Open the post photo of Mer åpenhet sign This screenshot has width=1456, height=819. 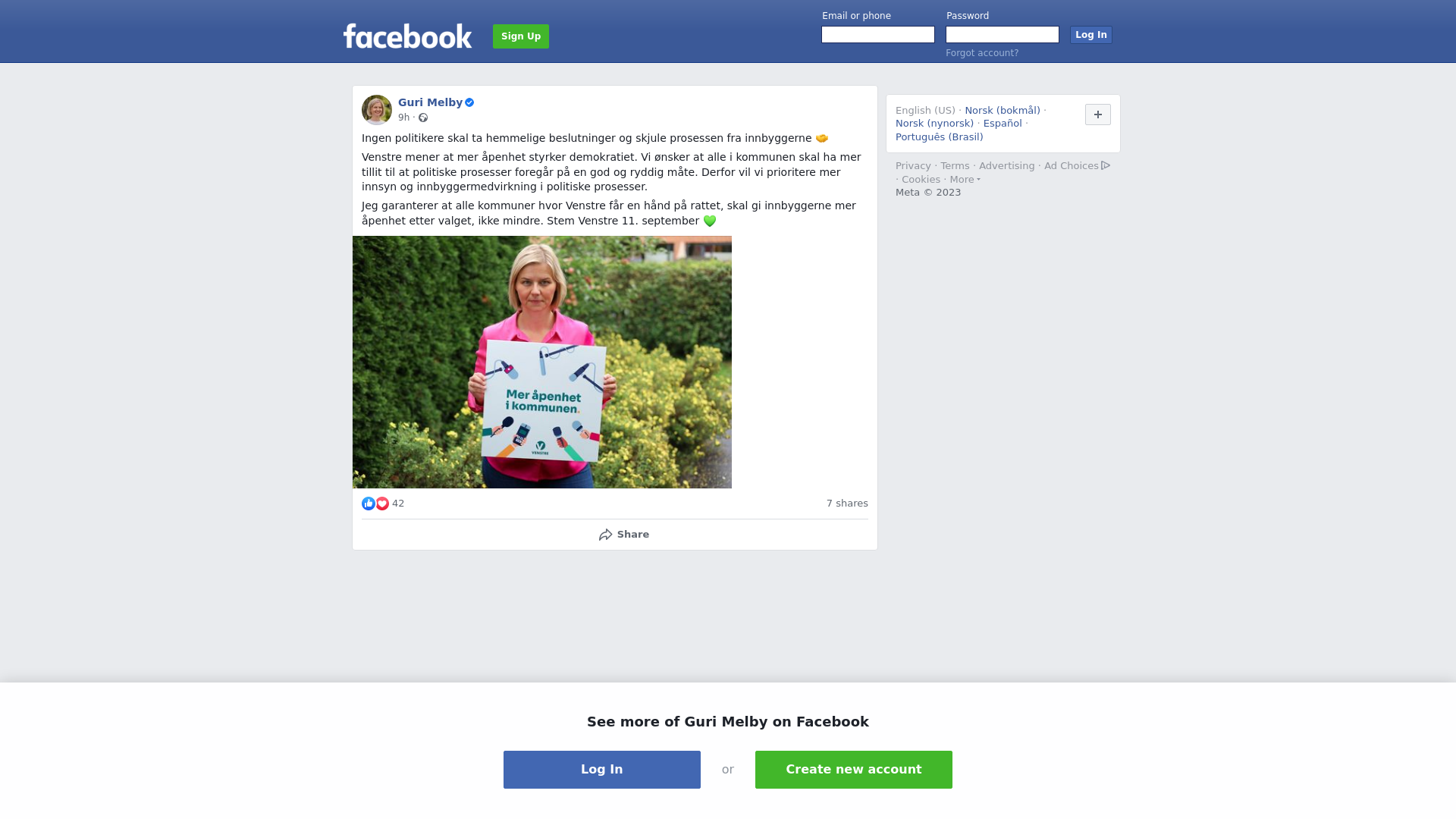(x=542, y=362)
